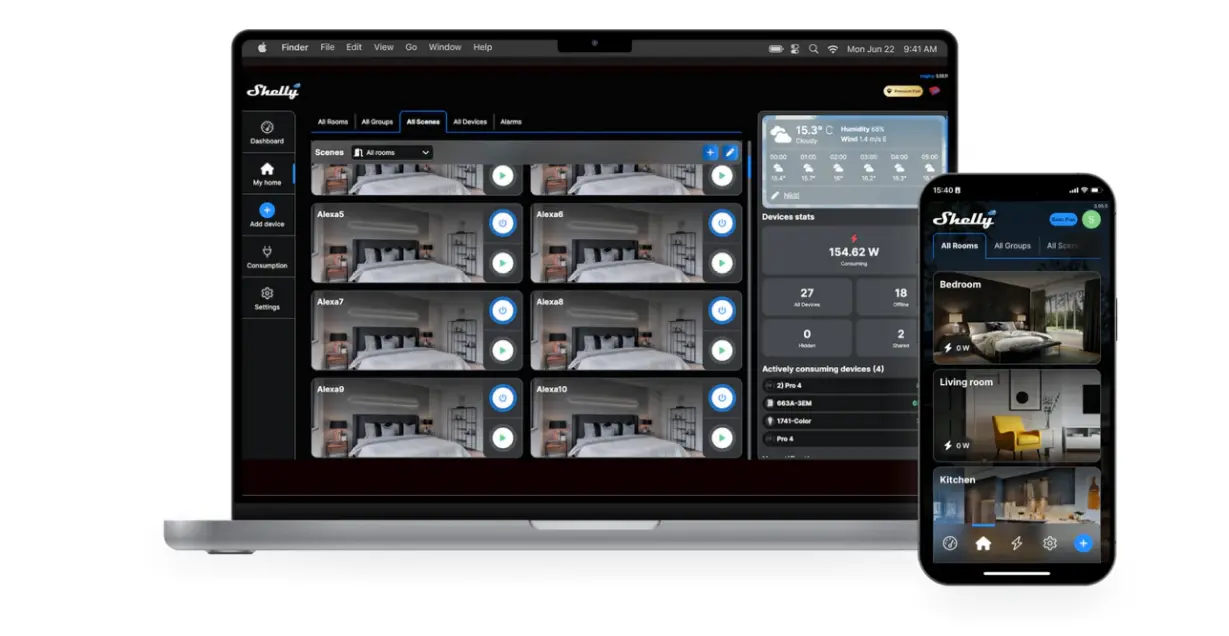Tap the lightning bolt icon in phone bottom bar
Viewport: 1229px width, 636px height.
1016,543
